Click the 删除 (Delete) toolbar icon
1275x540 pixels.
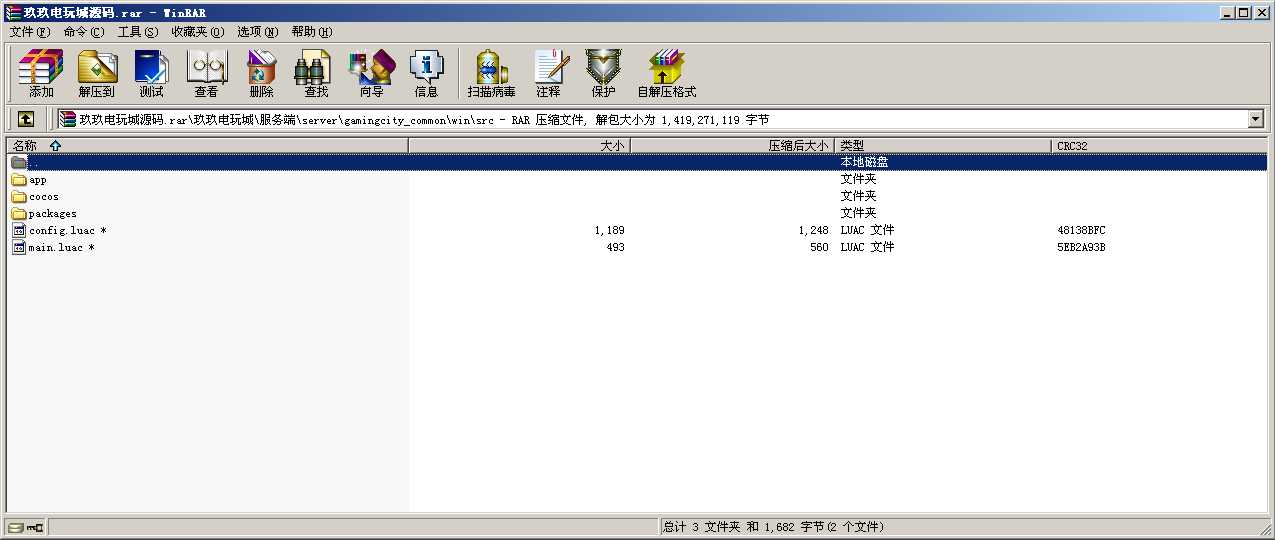(x=261, y=67)
